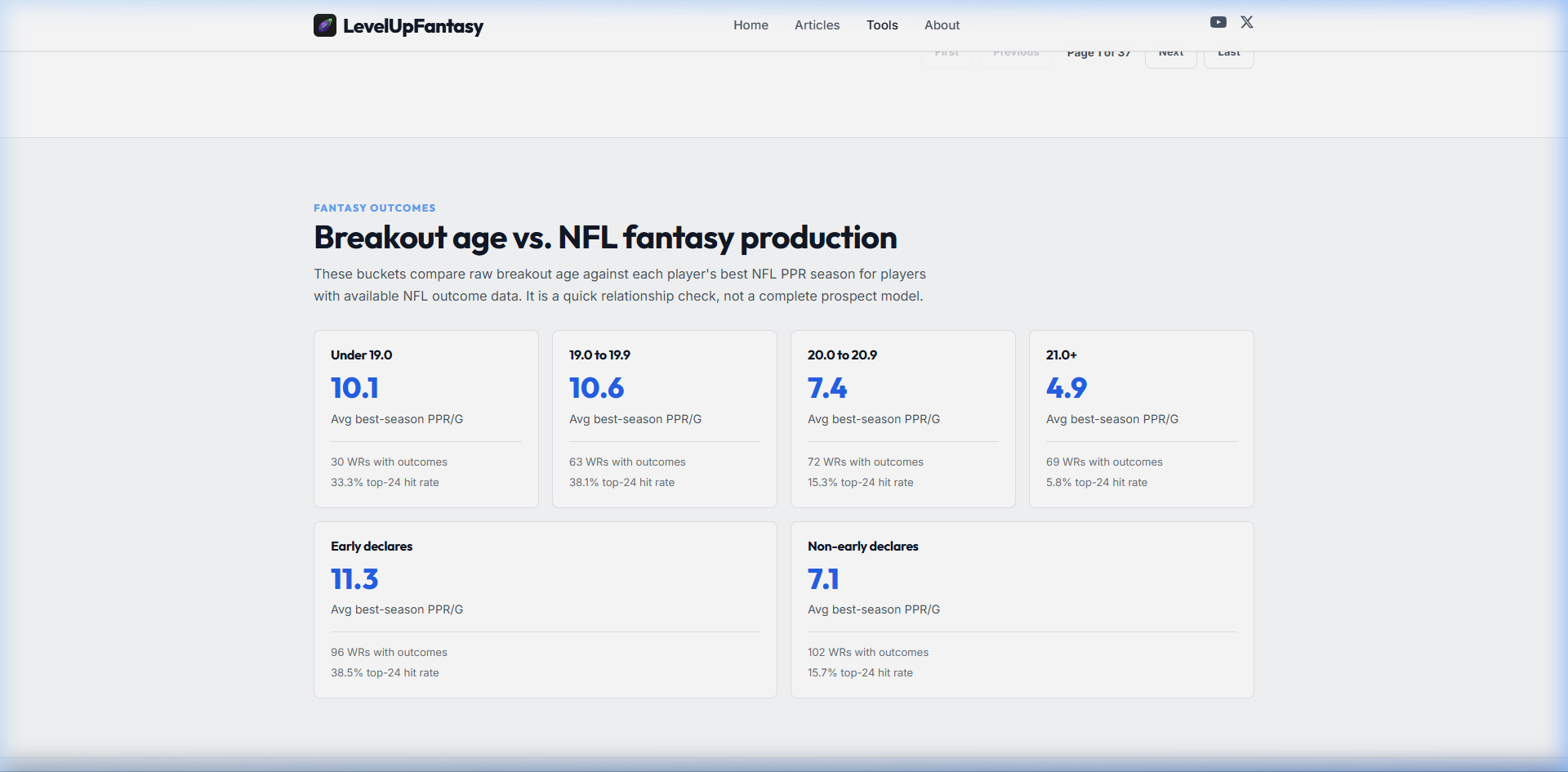Screen dimensions: 1568x772
Task: Select the 20.0 to 20.9 card title
Action: coord(842,355)
